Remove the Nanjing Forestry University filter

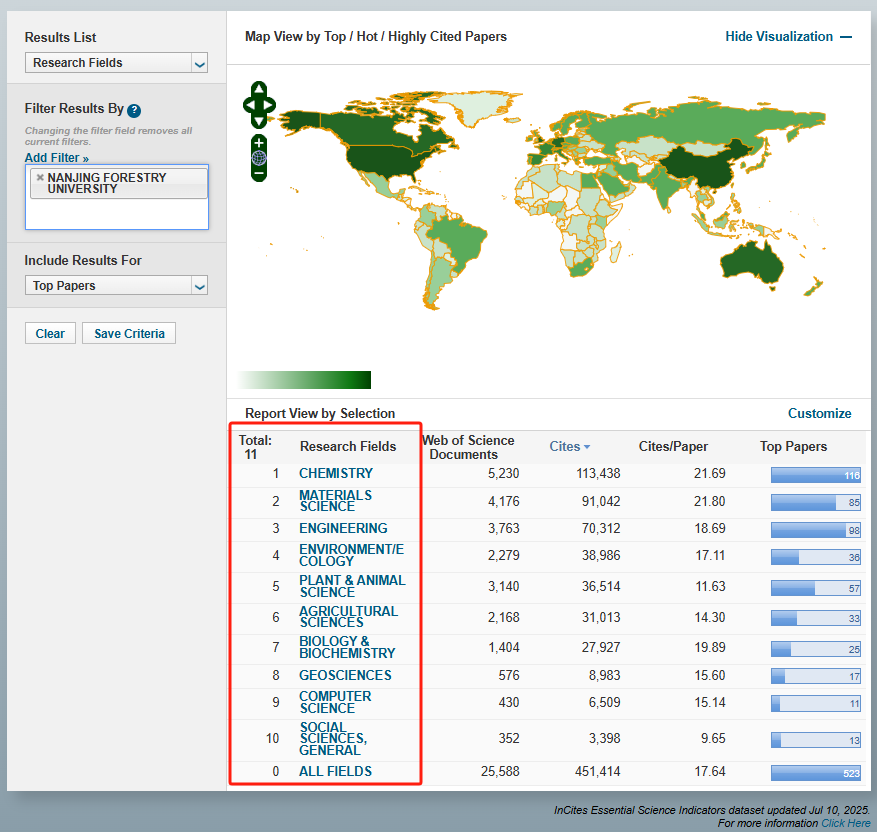click(x=40, y=177)
